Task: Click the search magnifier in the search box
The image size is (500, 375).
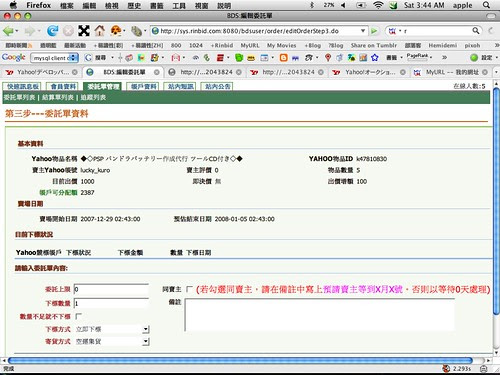Action: pos(476,31)
